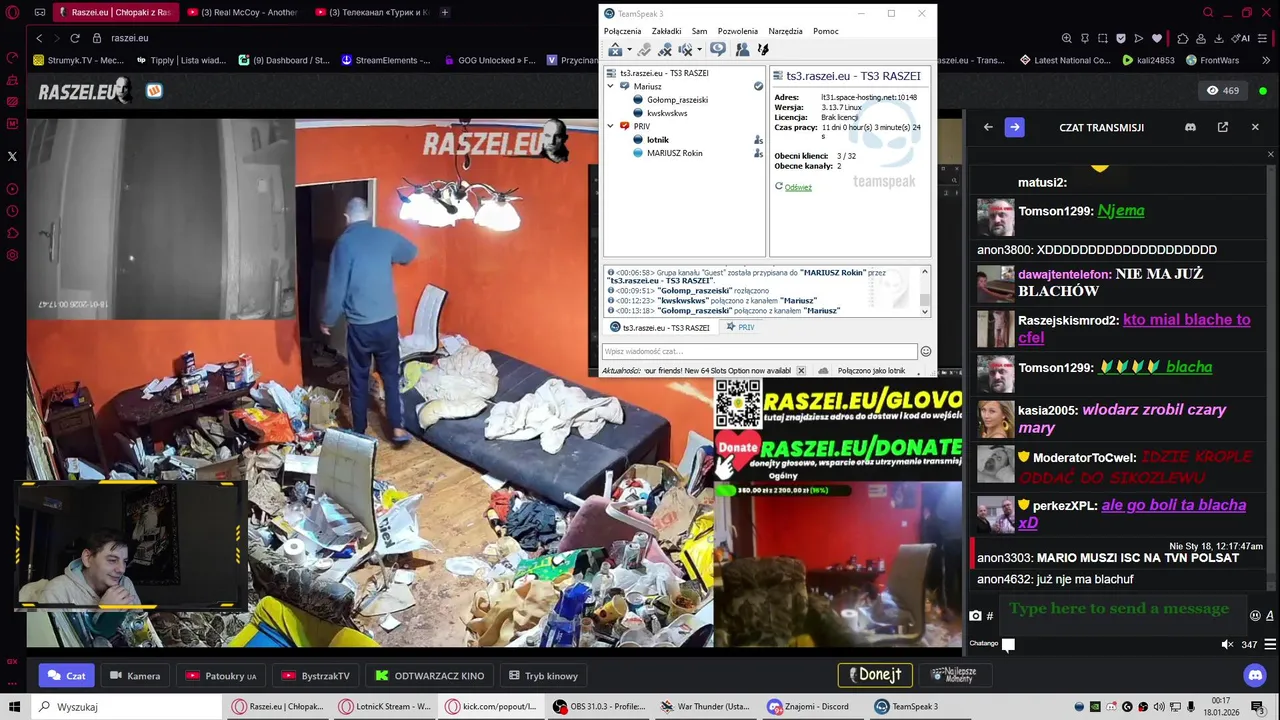Click the X icon in browser sidebar
This screenshot has width=1280, height=720.
[x=12, y=156]
